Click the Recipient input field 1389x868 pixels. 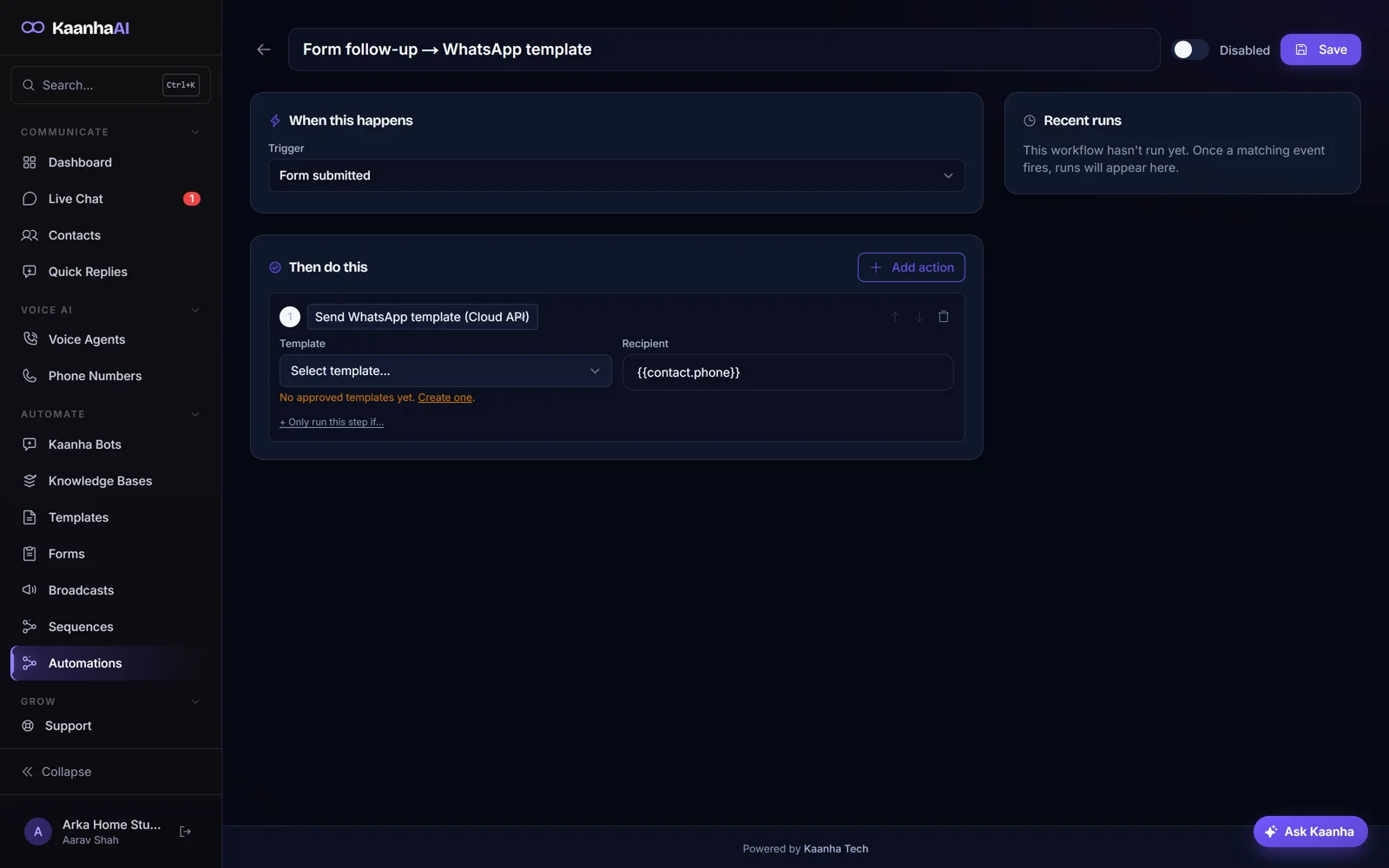[x=787, y=372]
